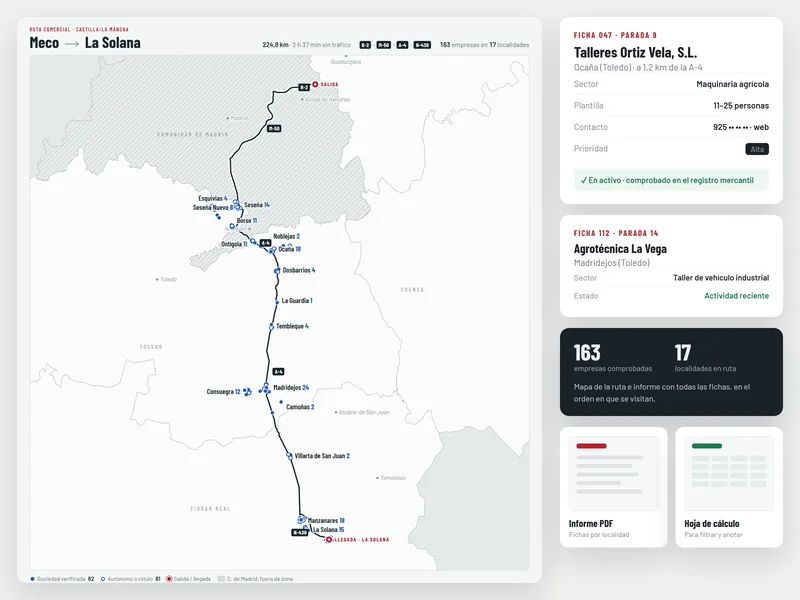Open the Hoja de cálculo spreadsheet thumbnail
Viewport: 800px width, 600px height.
click(729, 473)
